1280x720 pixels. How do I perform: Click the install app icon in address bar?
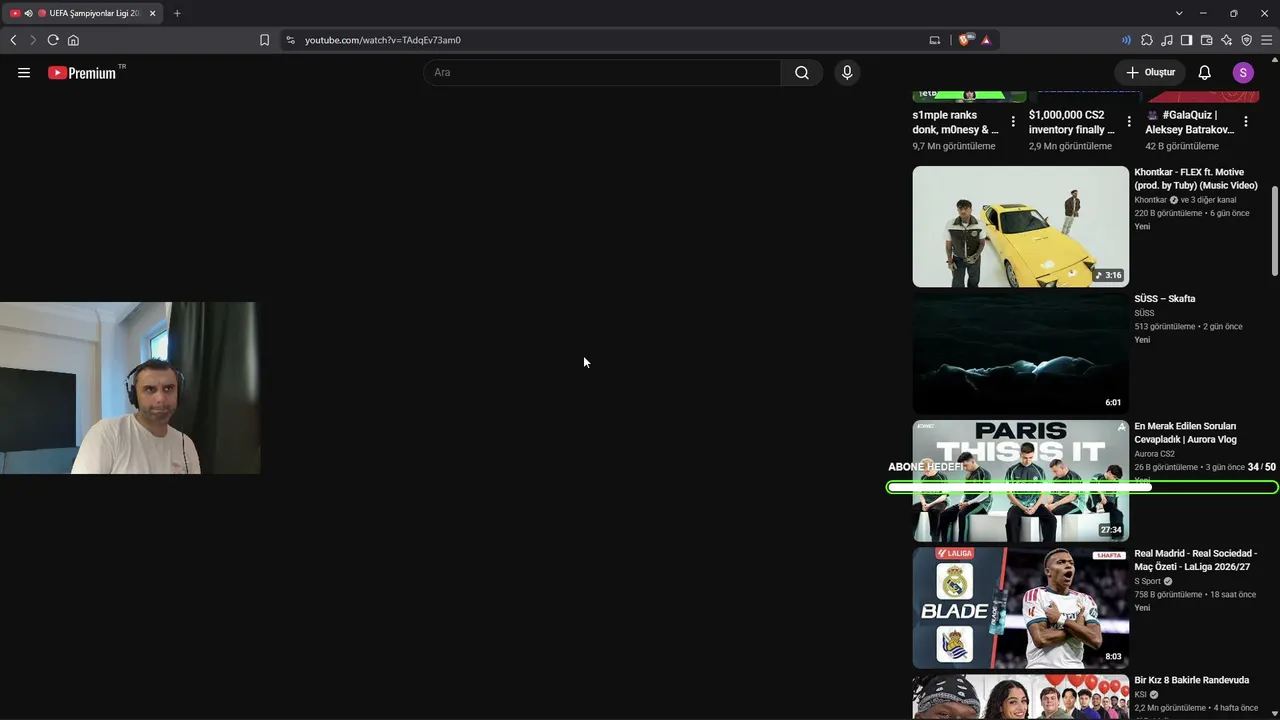coord(935,40)
